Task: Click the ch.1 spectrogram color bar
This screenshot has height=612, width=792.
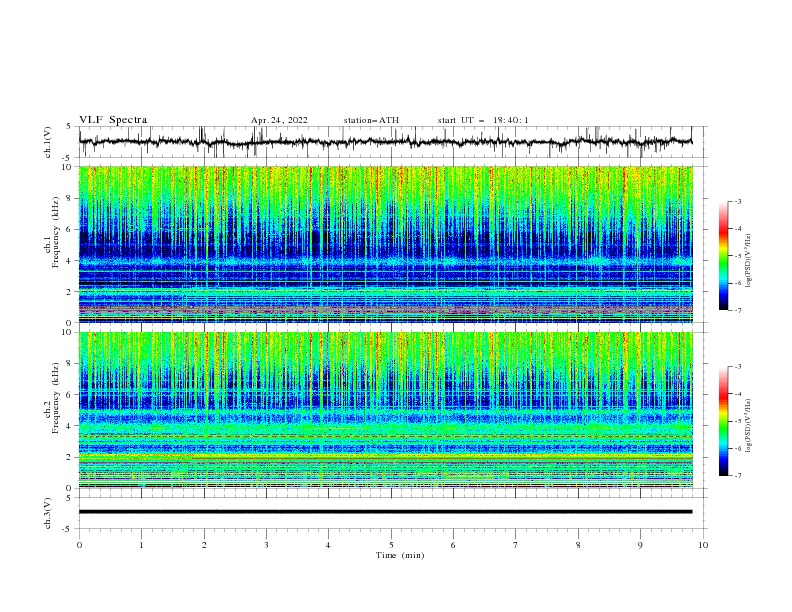Action: 723,256
